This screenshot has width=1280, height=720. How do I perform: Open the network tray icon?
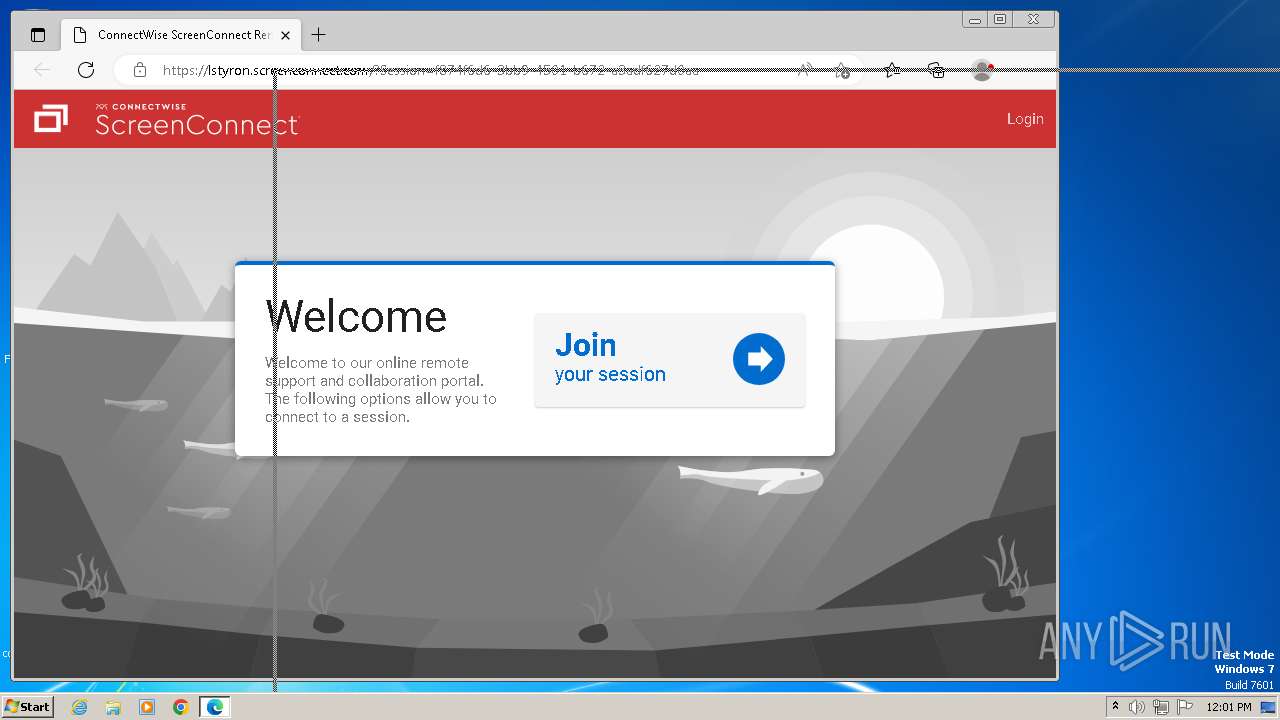pyautogui.click(x=1160, y=707)
